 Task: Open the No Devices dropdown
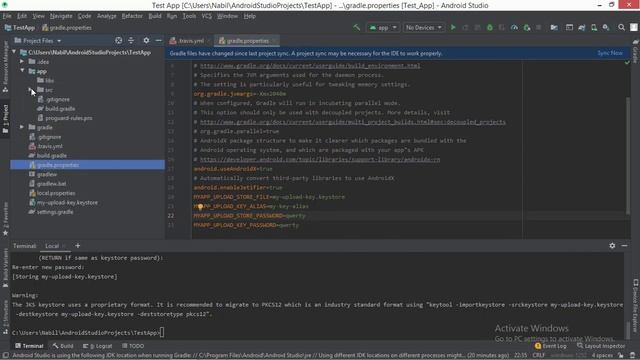[423, 27]
